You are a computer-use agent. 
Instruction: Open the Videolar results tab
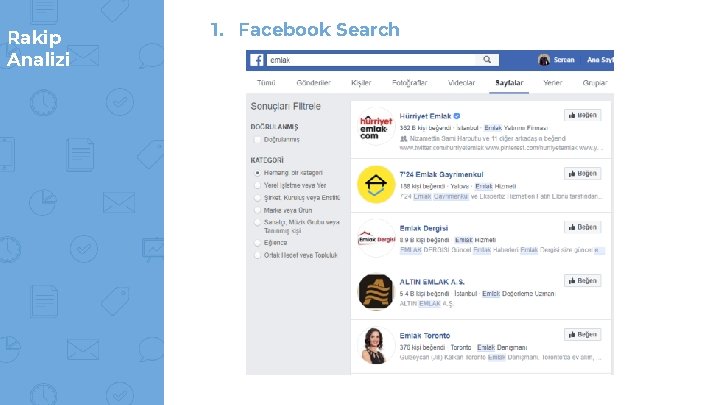(461, 83)
